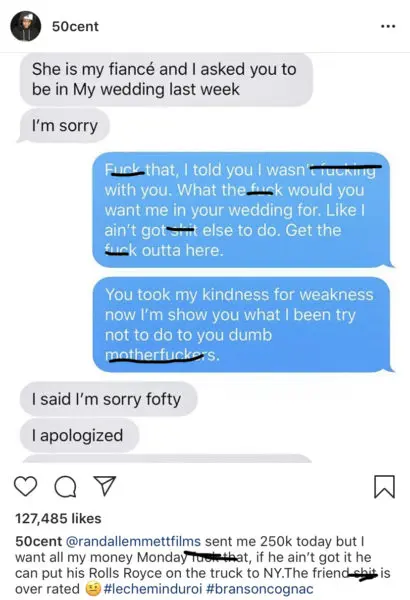Tap the "I apologized" message bubble

pos(79,435)
